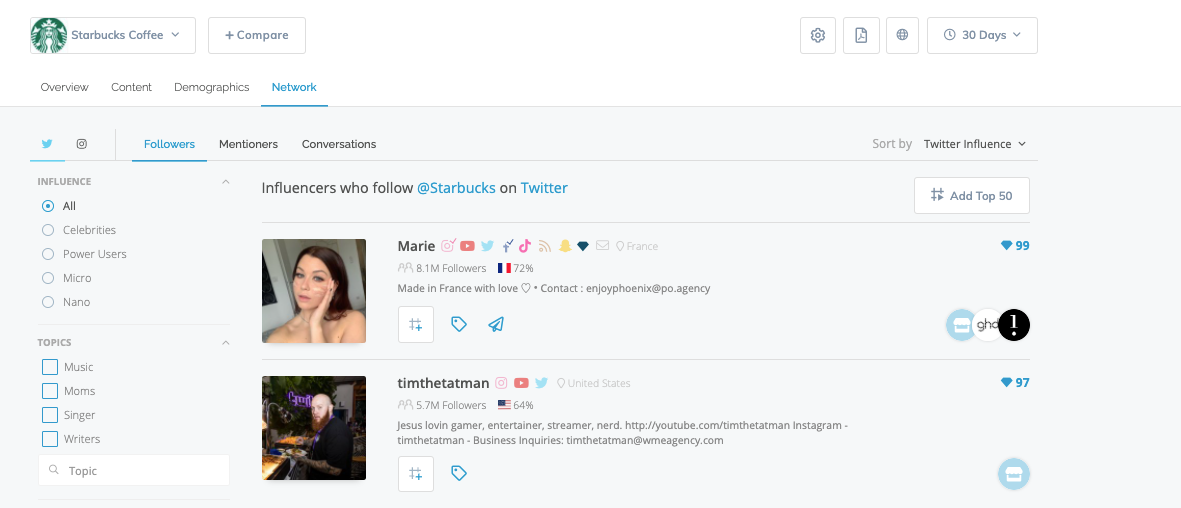
Task: Select the Micro influence filter
Action: point(48,278)
